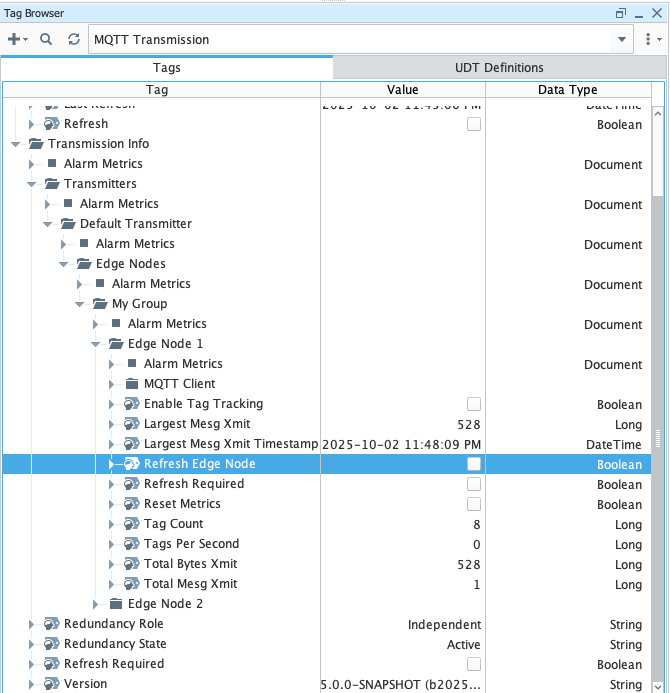Click the add tag plus icon
This screenshot has width=670, height=693.
point(14,39)
